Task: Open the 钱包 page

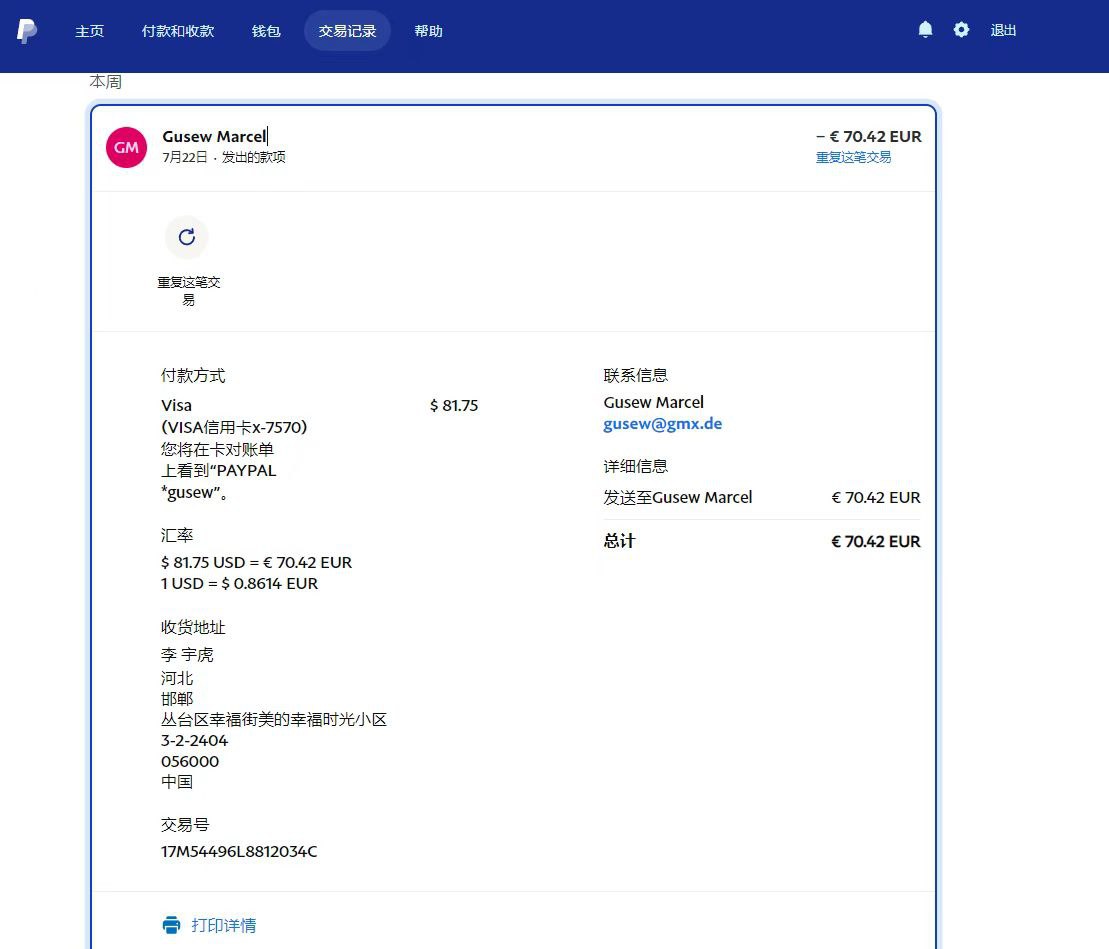Action: tap(266, 31)
